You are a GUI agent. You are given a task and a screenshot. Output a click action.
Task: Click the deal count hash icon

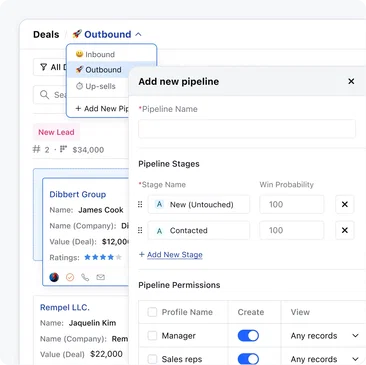click(36, 149)
